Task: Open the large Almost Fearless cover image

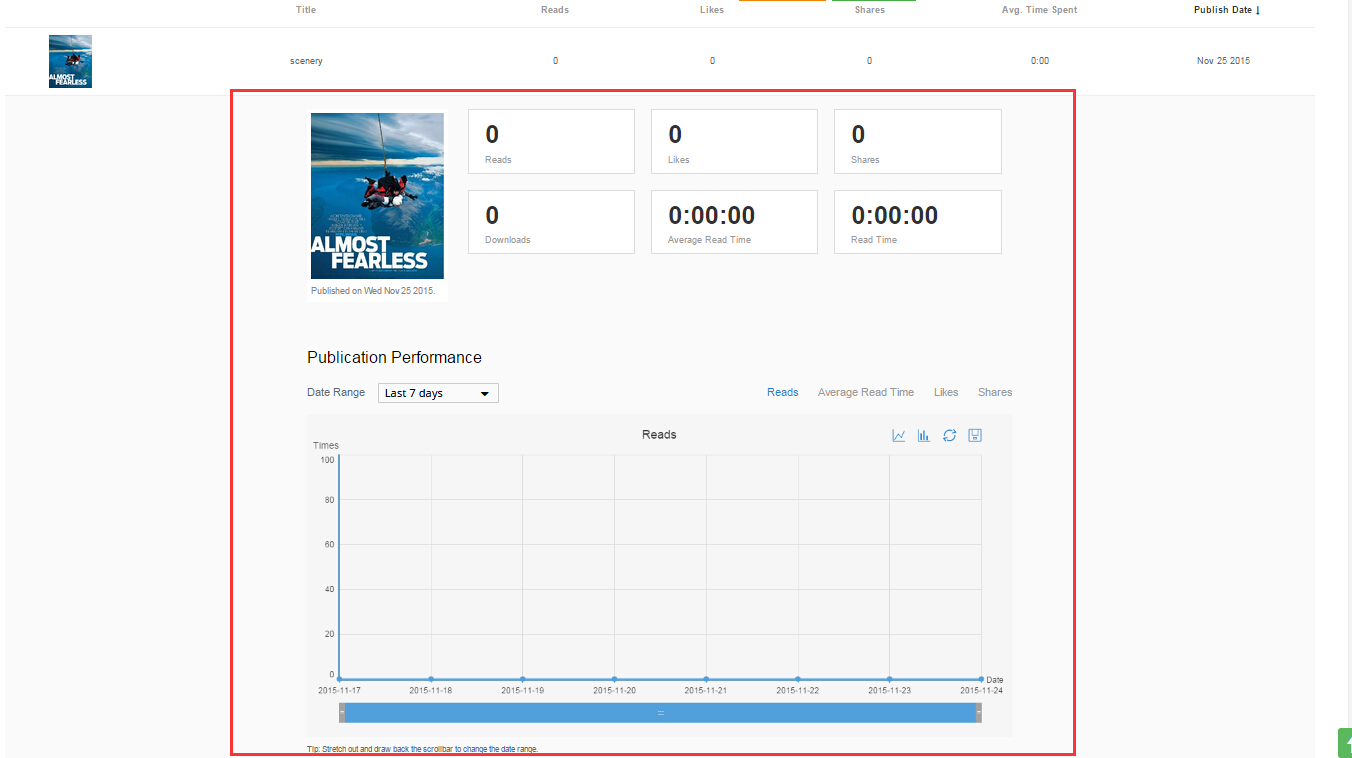Action: point(377,196)
